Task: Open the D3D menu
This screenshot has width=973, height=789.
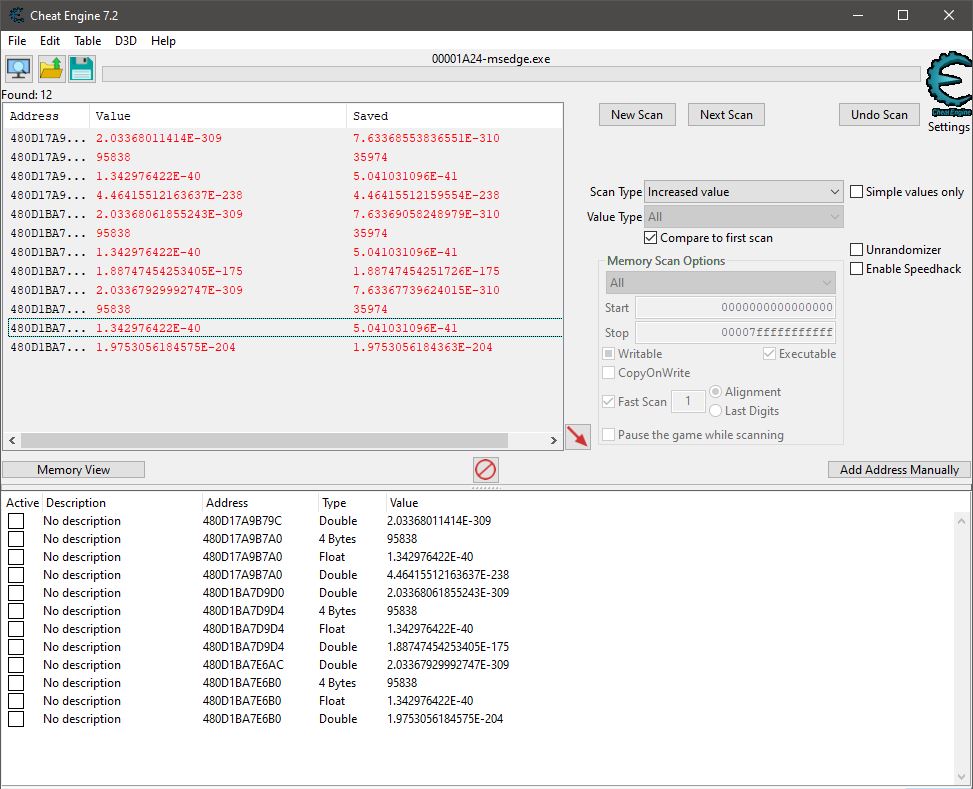Action: [x=126, y=41]
